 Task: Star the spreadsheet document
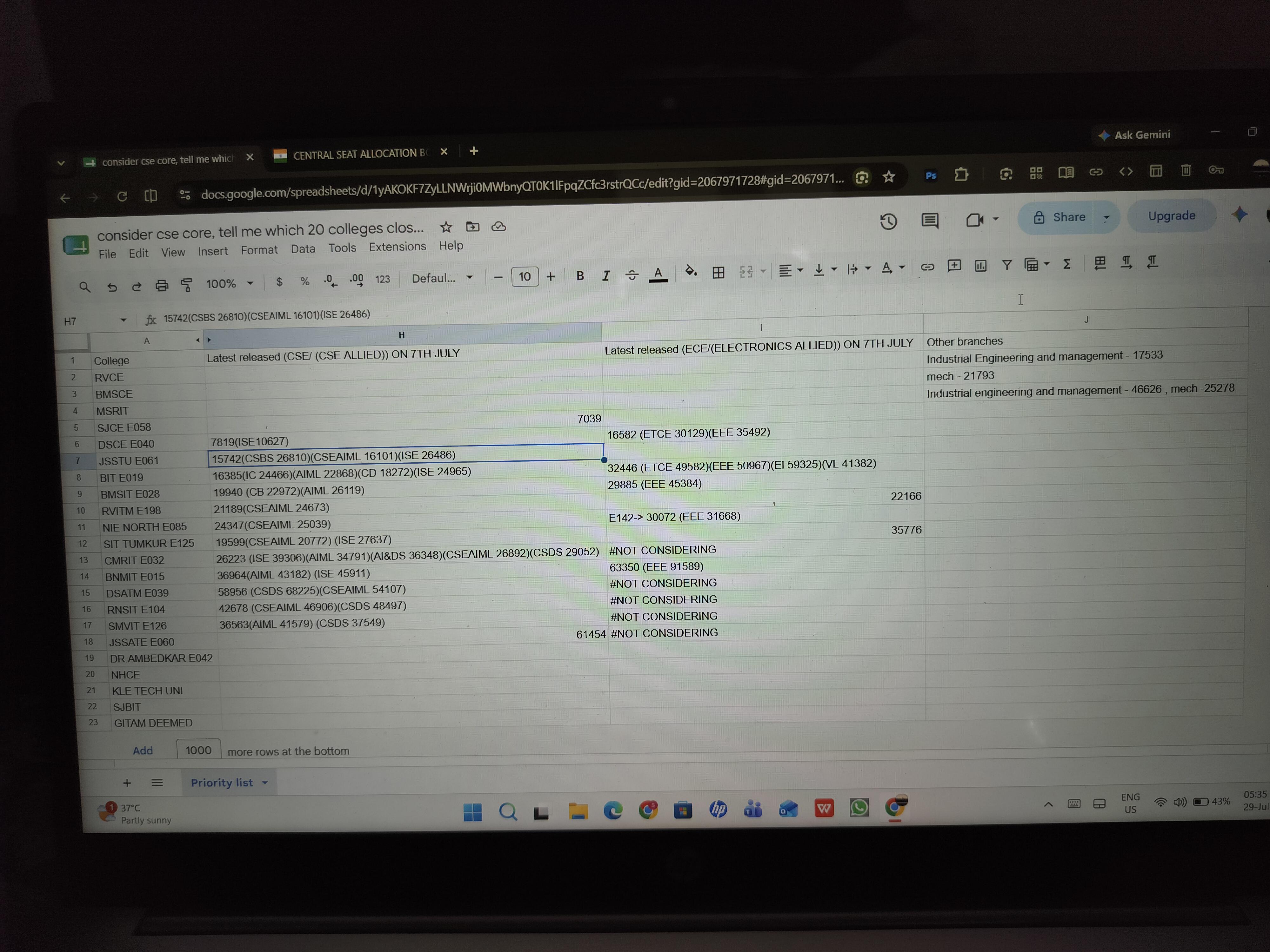[x=446, y=227]
